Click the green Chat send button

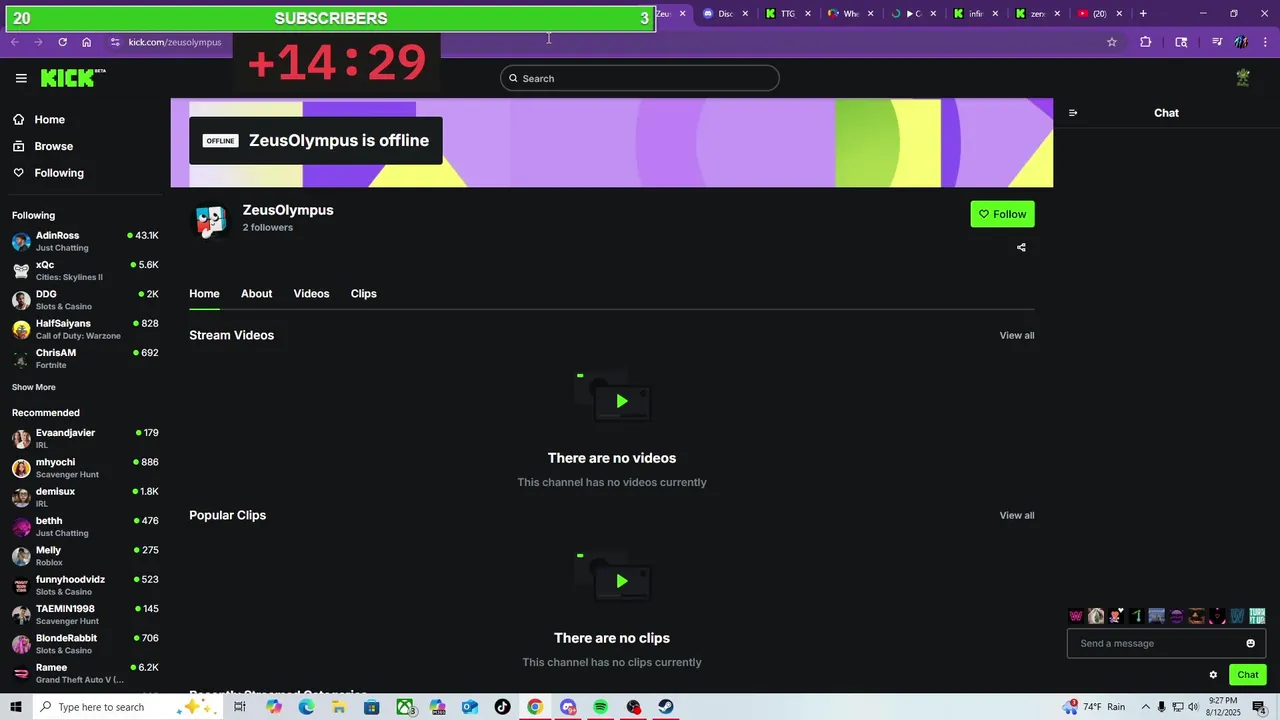[1248, 675]
